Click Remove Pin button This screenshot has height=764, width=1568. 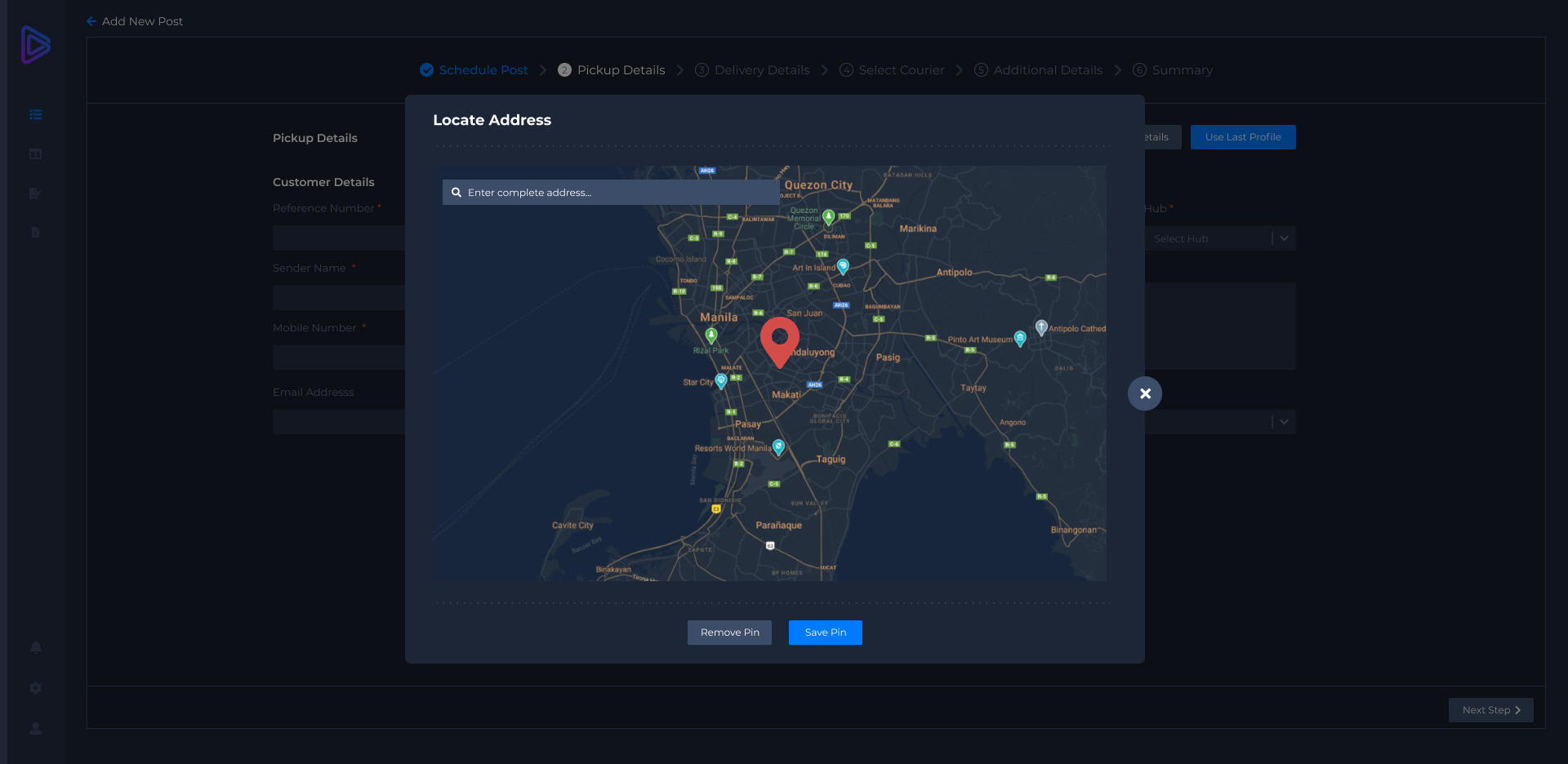point(729,633)
